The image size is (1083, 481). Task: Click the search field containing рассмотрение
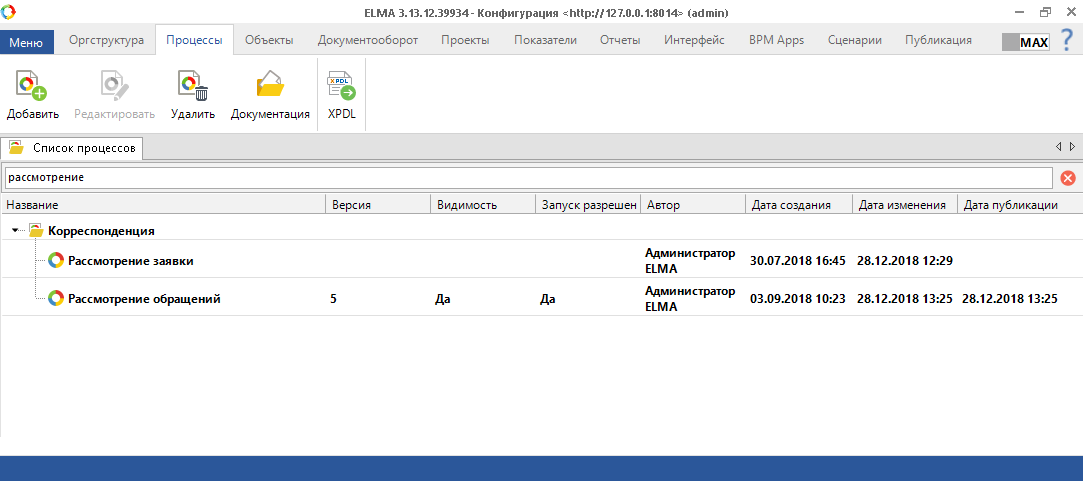tap(526, 178)
